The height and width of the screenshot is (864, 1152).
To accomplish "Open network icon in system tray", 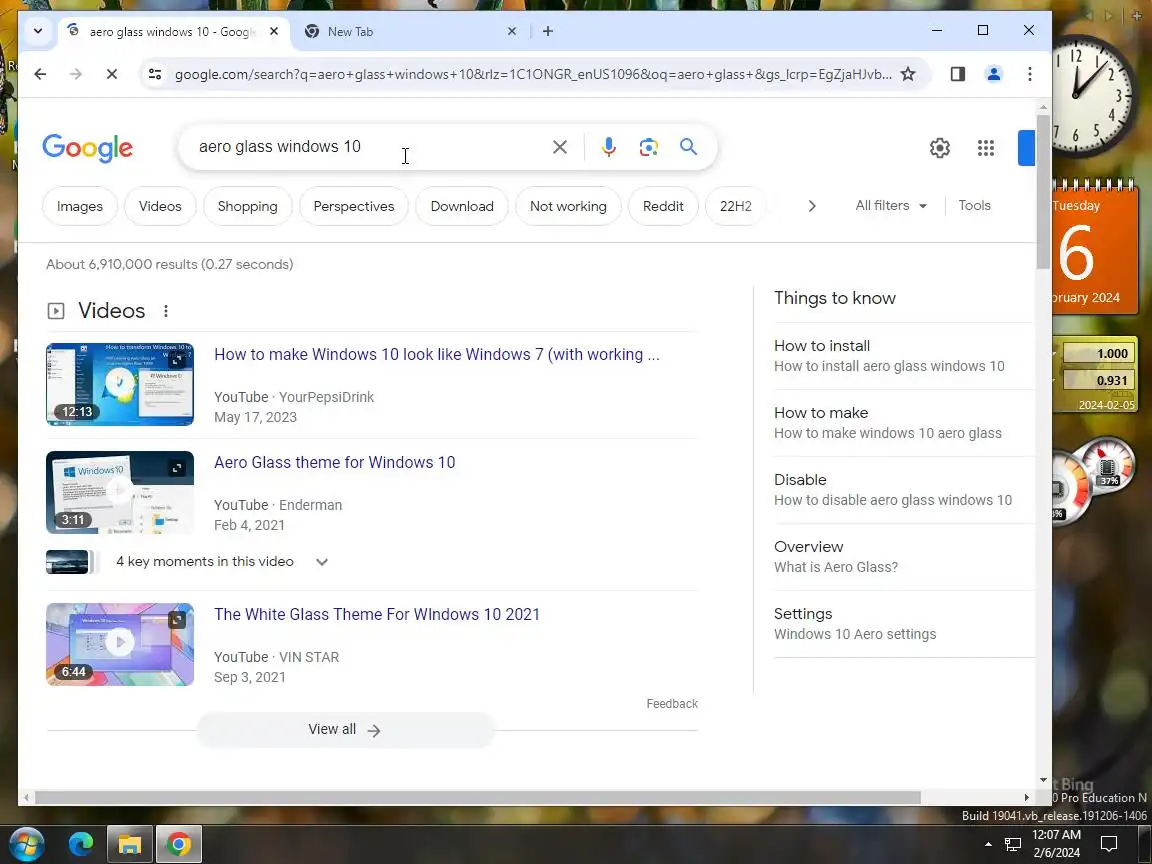I will (x=1012, y=844).
